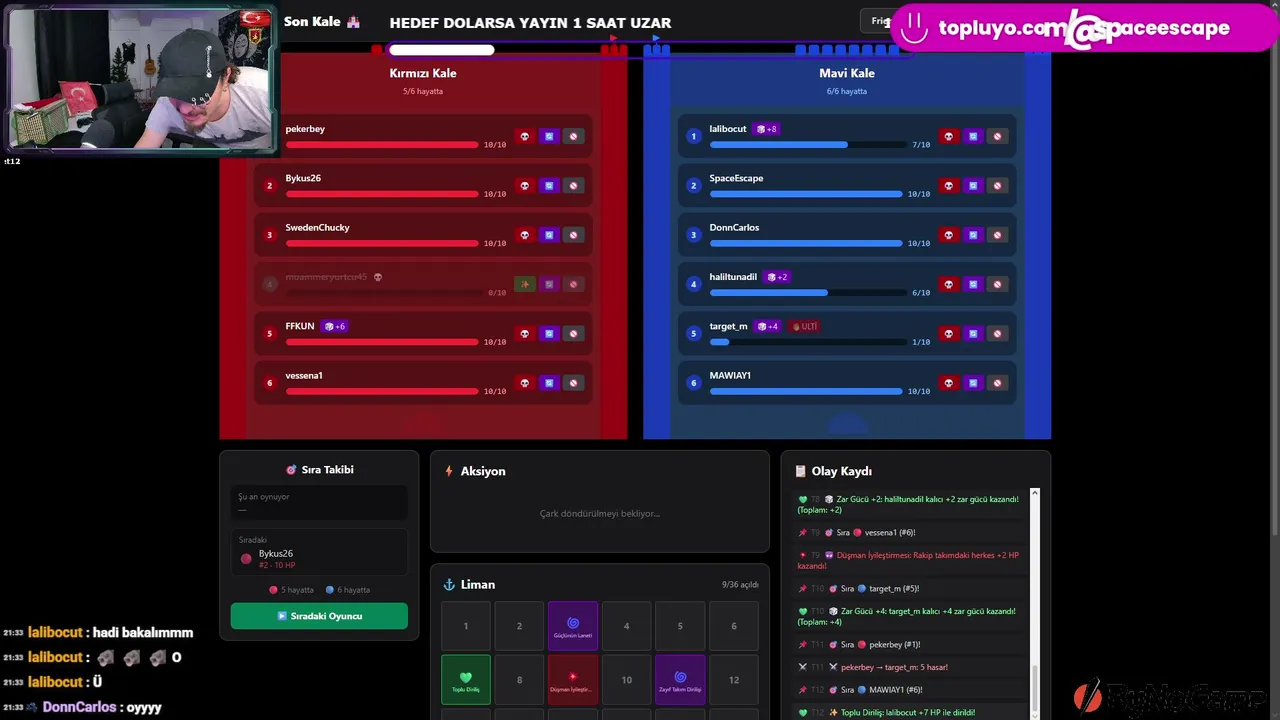Open Liman tile number 8
The width and height of the screenshot is (1280, 720).
(519, 680)
